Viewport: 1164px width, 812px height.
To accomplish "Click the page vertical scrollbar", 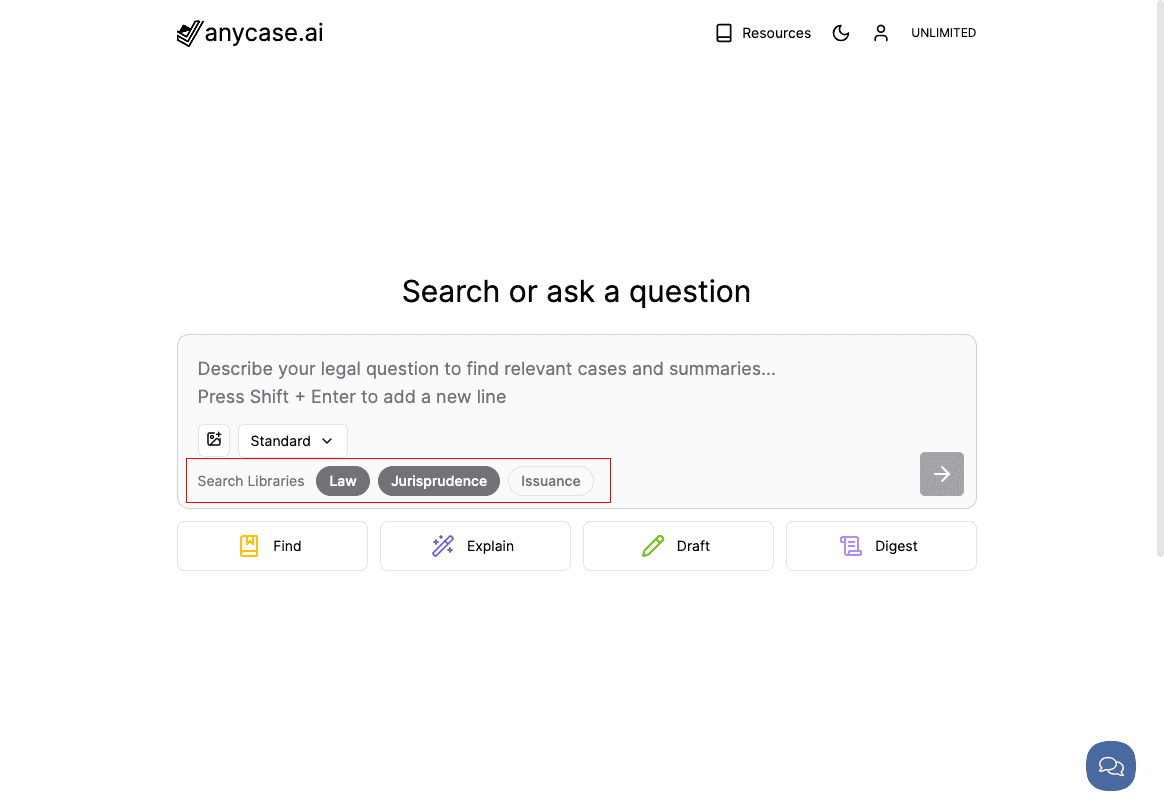I will (1160, 278).
